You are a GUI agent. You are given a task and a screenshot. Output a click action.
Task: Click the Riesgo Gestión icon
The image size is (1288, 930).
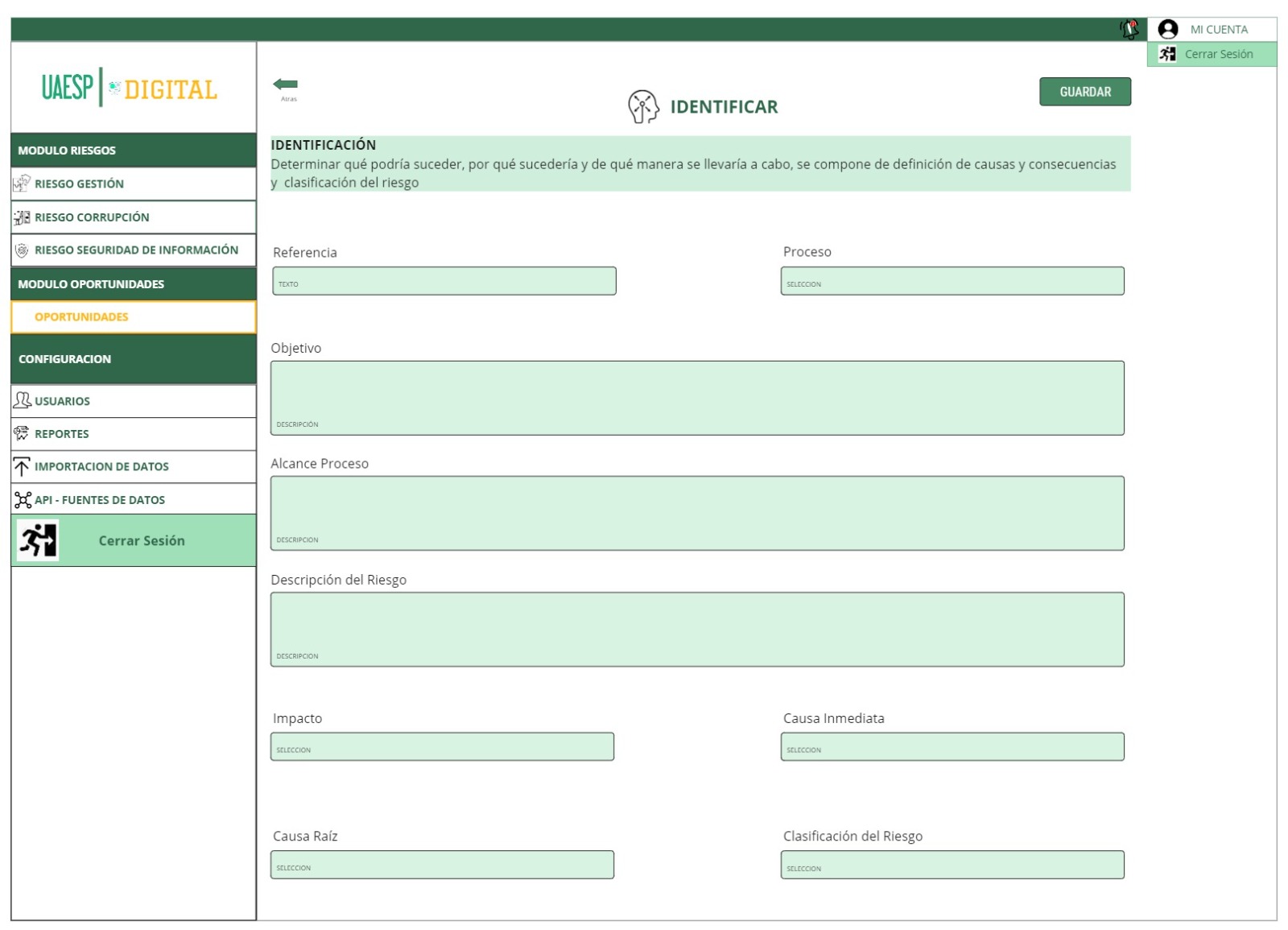tap(22, 184)
